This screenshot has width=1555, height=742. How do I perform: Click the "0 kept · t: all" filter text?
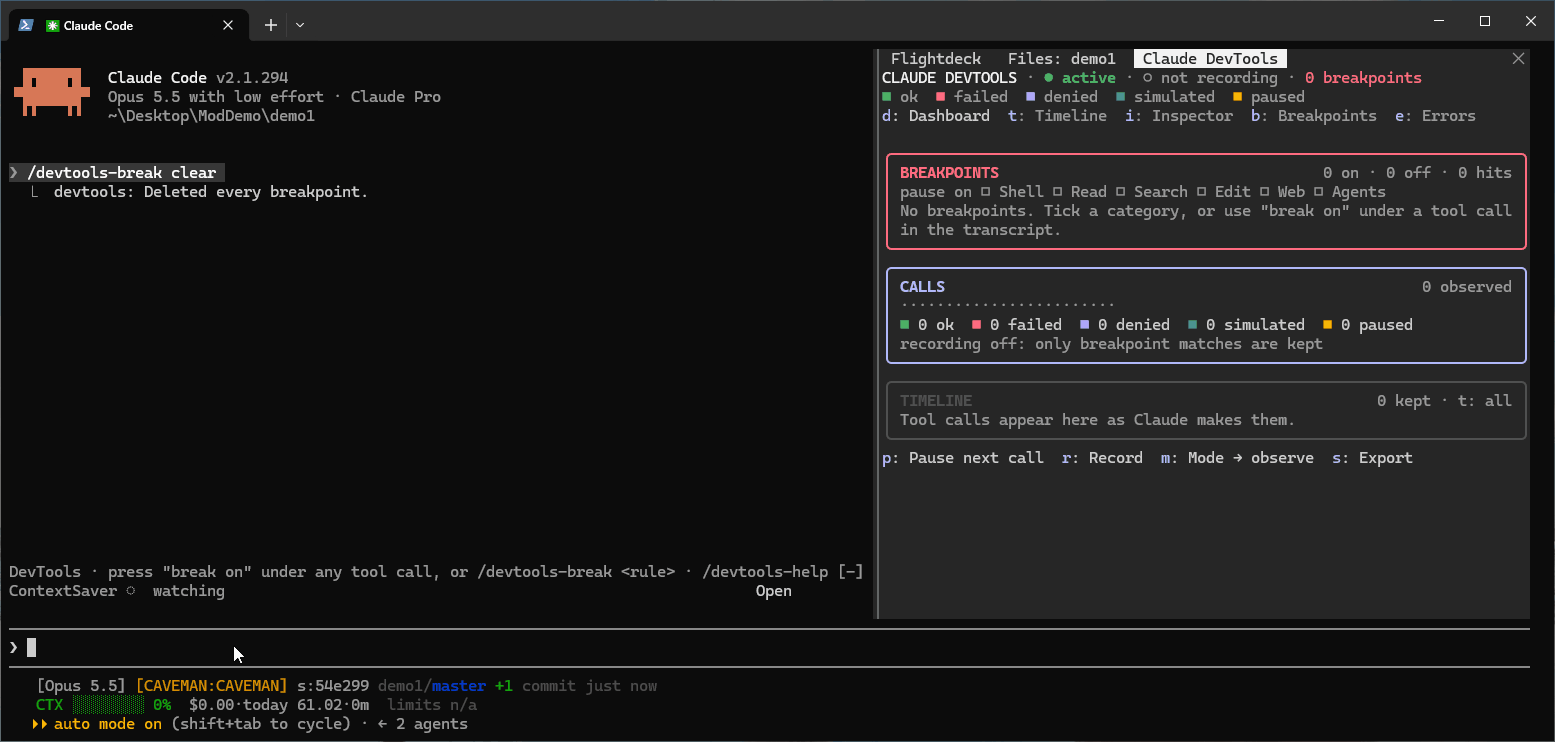tap(1444, 401)
